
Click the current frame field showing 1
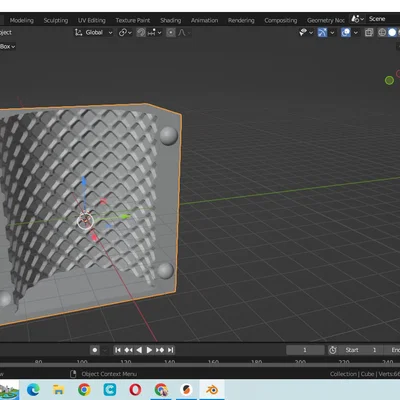pyautogui.click(x=305, y=350)
